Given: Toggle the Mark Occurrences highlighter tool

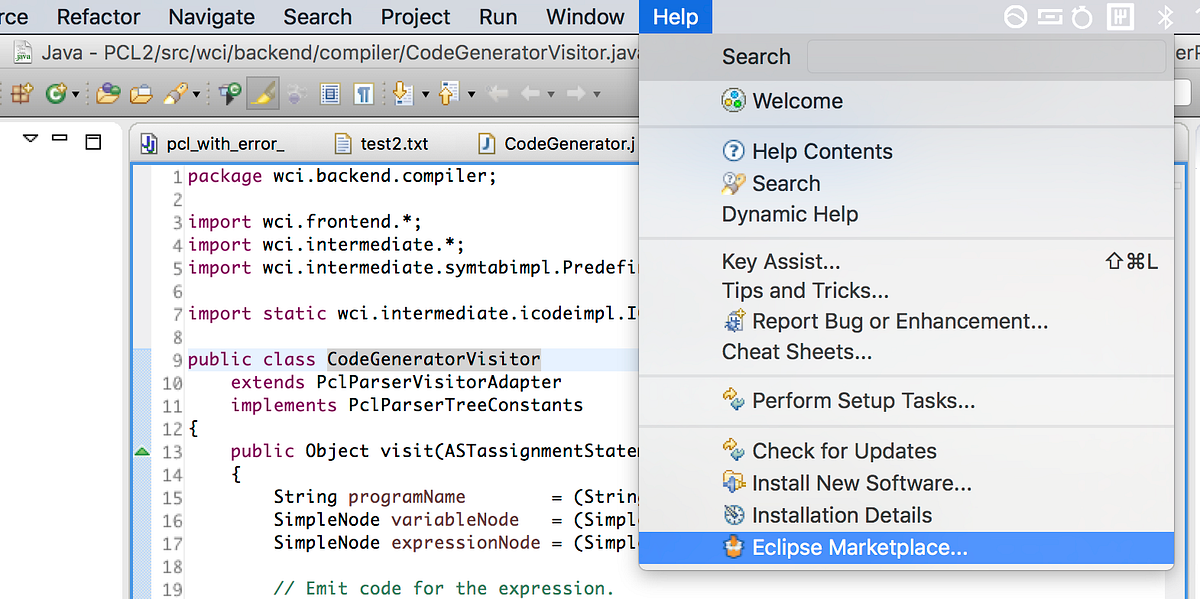Looking at the screenshot, I should pos(261,92).
